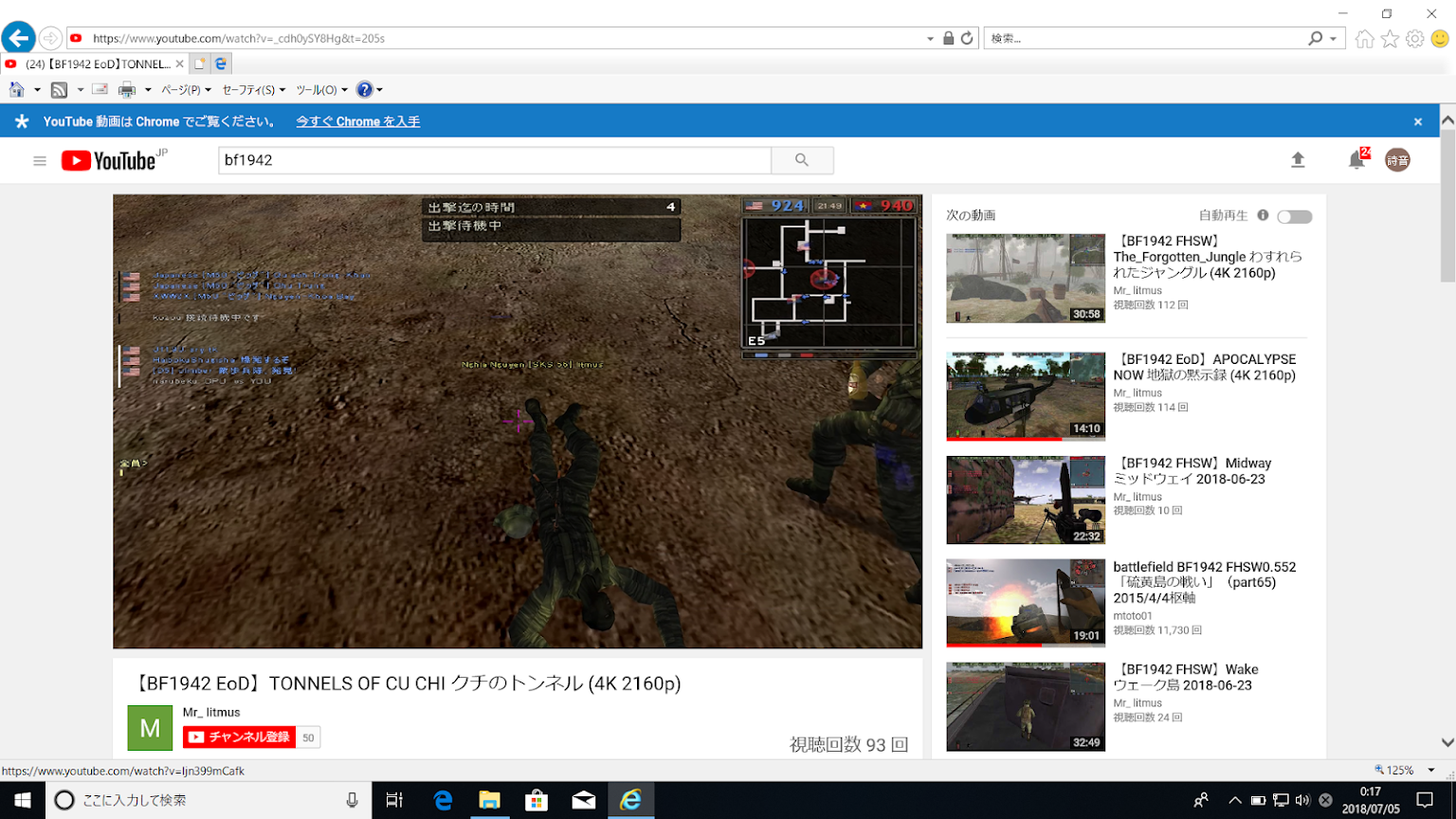Open the Favorites star icon
The image size is (1456, 819).
pyautogui.click(x=1390, y=39)
